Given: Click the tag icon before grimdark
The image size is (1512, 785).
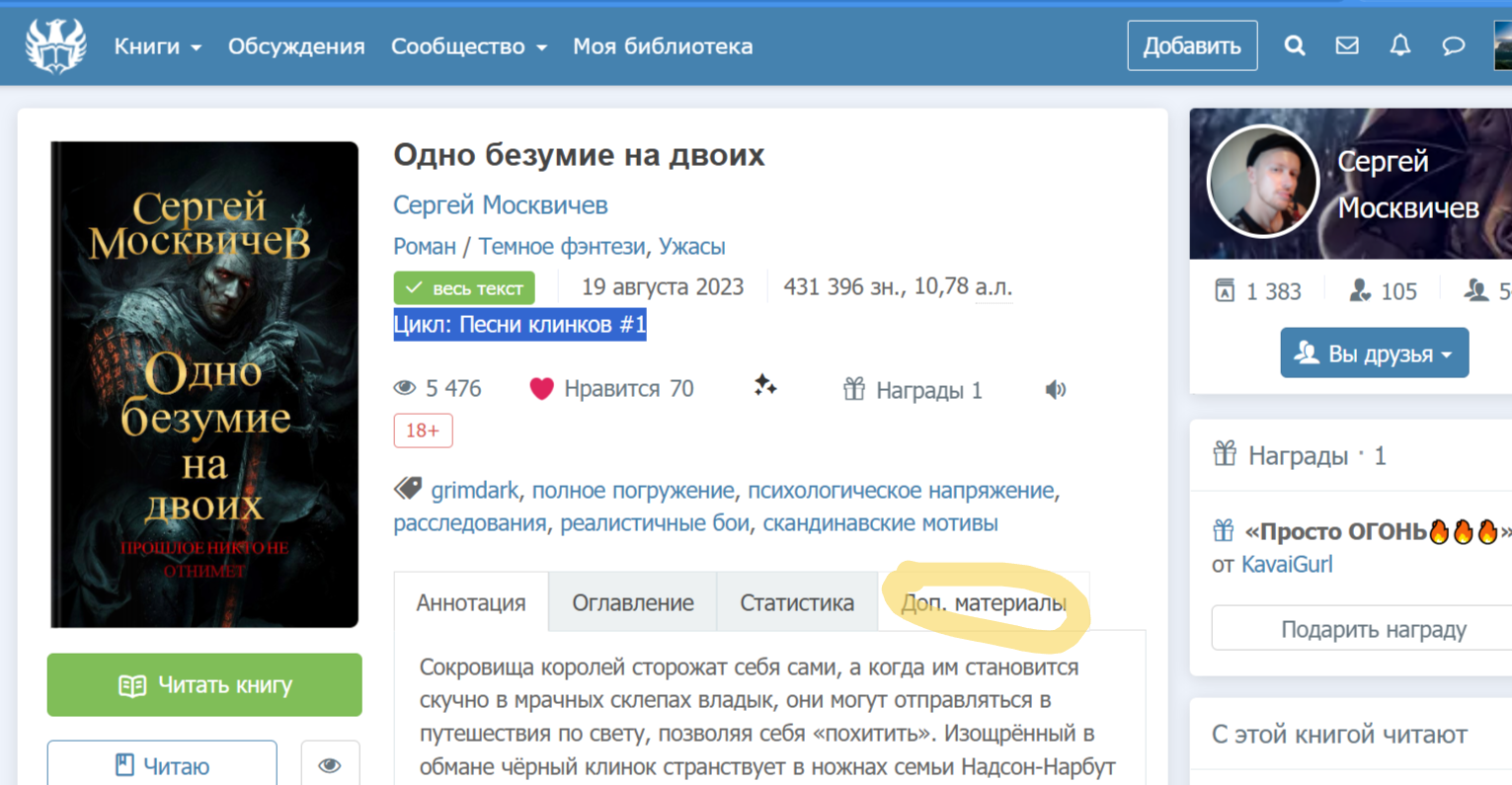Looking at the screenshot, I should pos(408,488).
